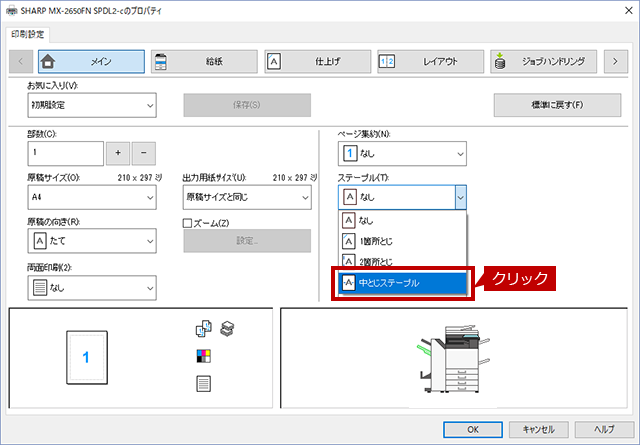Click the paper tray icon on 給紙
Viewport: 640px width, 445px height.
pyautogui.click(x=161, y=62)
